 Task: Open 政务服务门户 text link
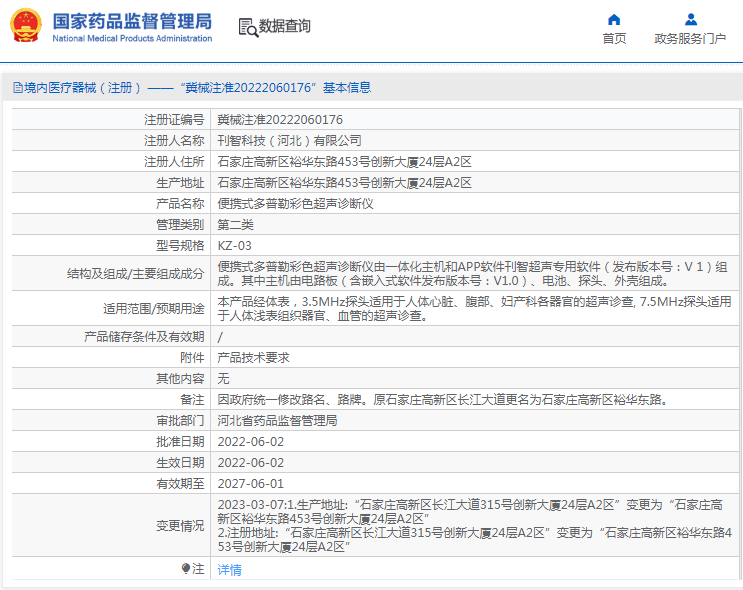point(690,38)
